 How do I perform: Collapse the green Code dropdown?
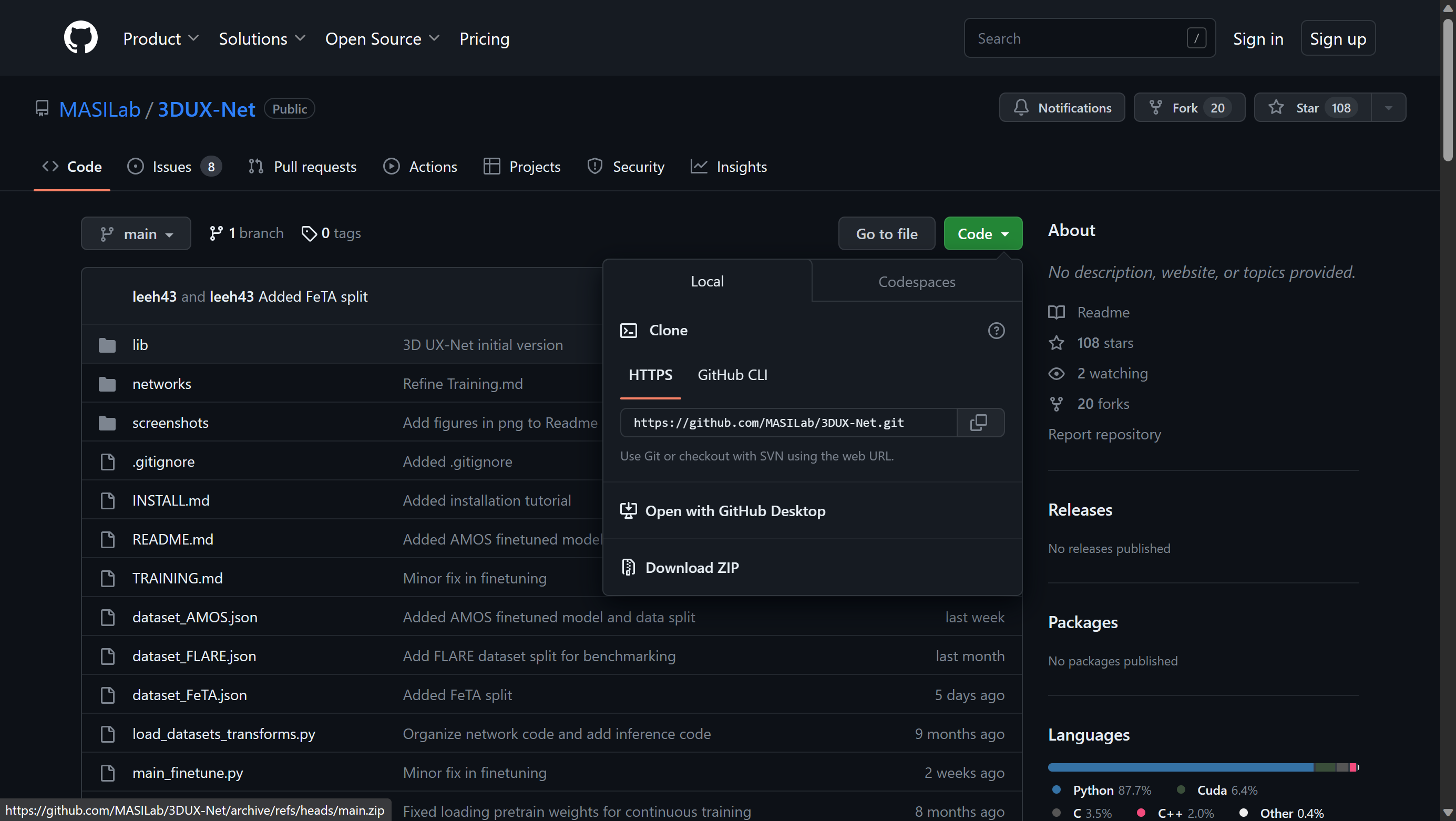pos(982,233)
